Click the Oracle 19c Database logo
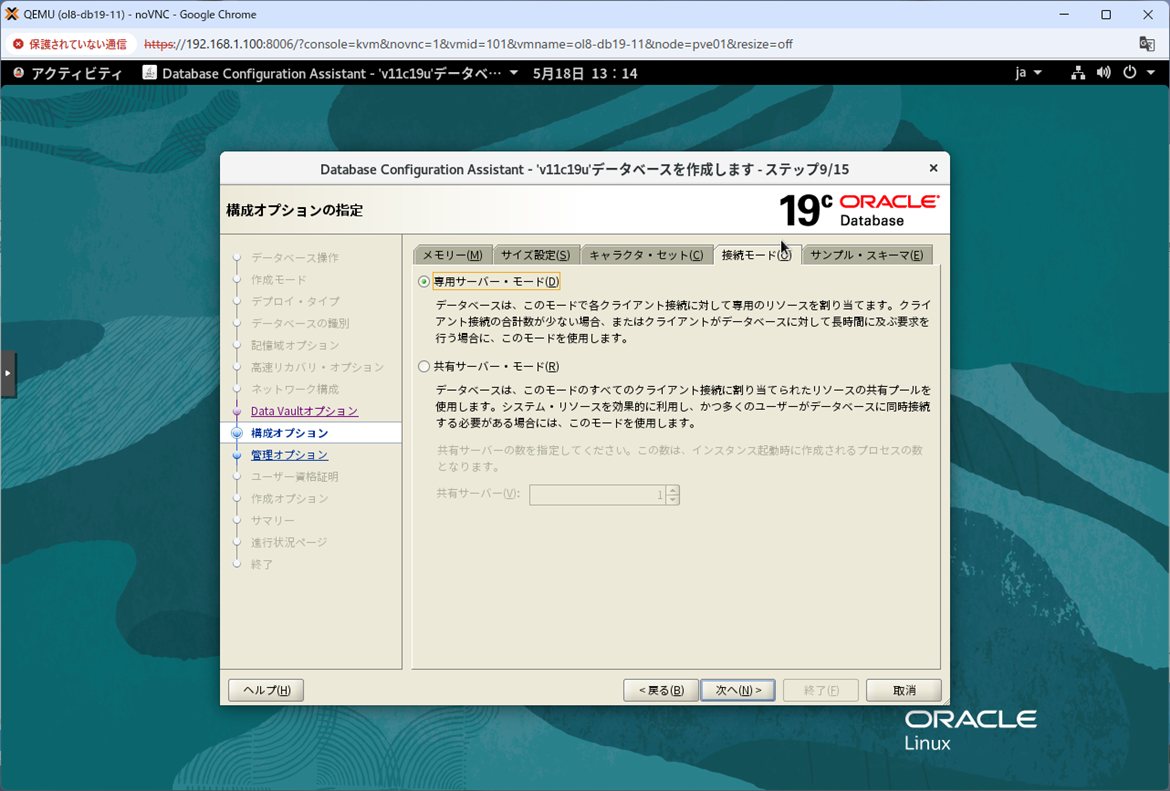The width and height of the screenshot is (1170, 791). click(858, 210)
